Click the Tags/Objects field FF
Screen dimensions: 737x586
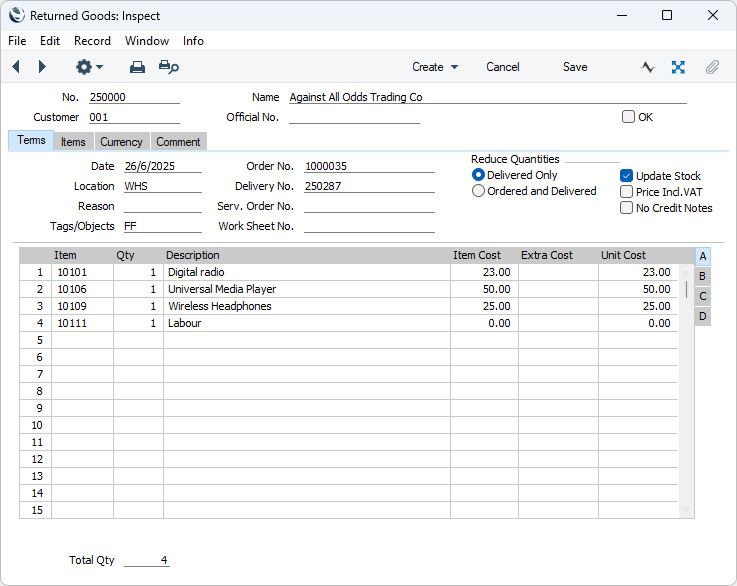coord(163,226)
